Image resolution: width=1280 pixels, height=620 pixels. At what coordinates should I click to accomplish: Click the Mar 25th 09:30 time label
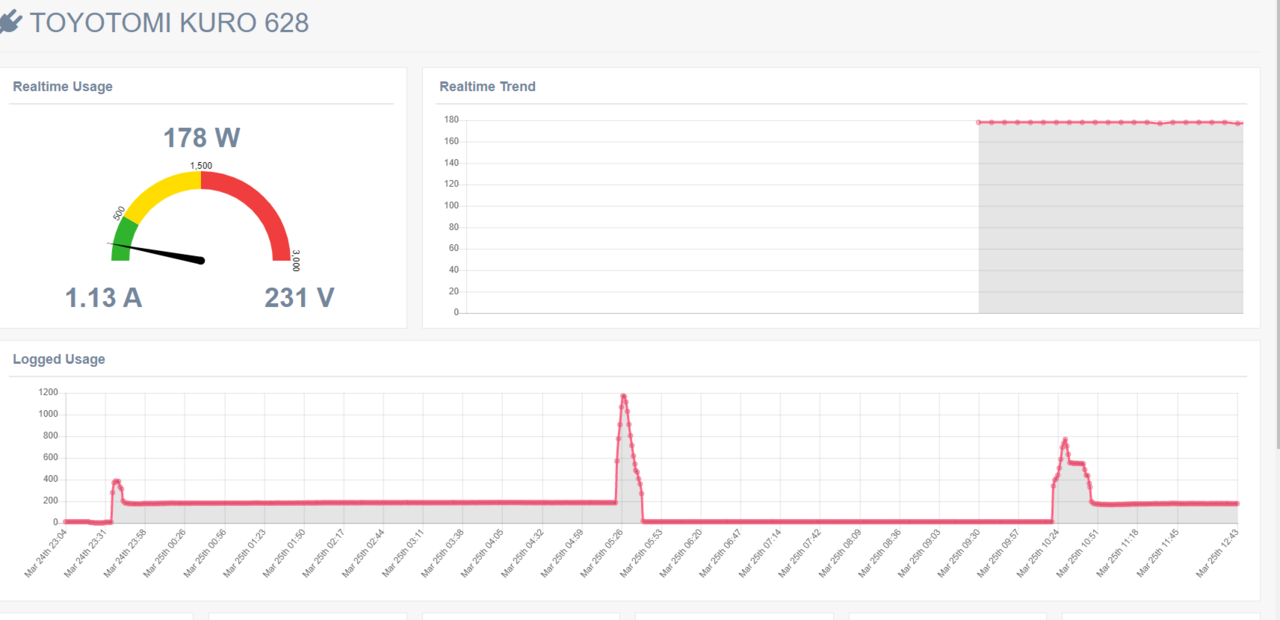tap(959, 552)
